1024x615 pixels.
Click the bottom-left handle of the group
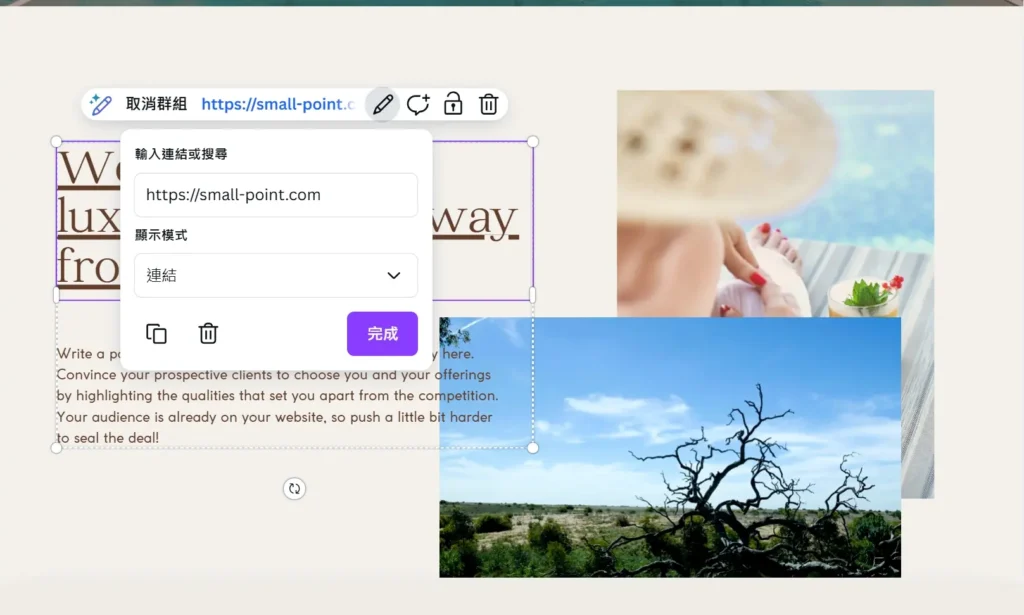pyautogui.click(x=56, y=448)
